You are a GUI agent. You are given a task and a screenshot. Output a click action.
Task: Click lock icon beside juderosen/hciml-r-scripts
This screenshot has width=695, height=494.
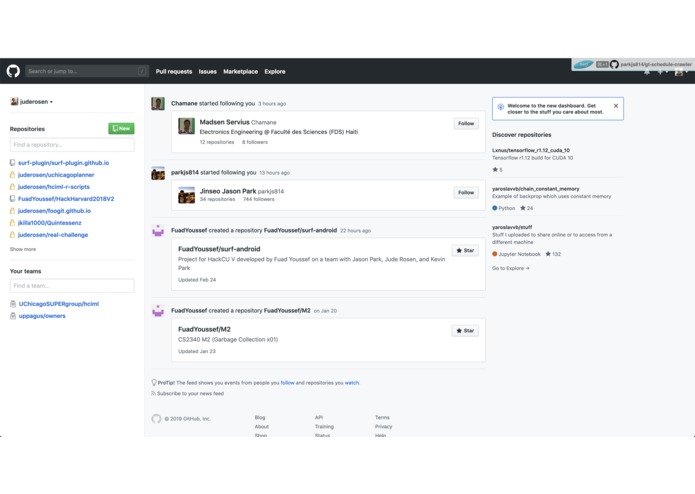(12, 187)
